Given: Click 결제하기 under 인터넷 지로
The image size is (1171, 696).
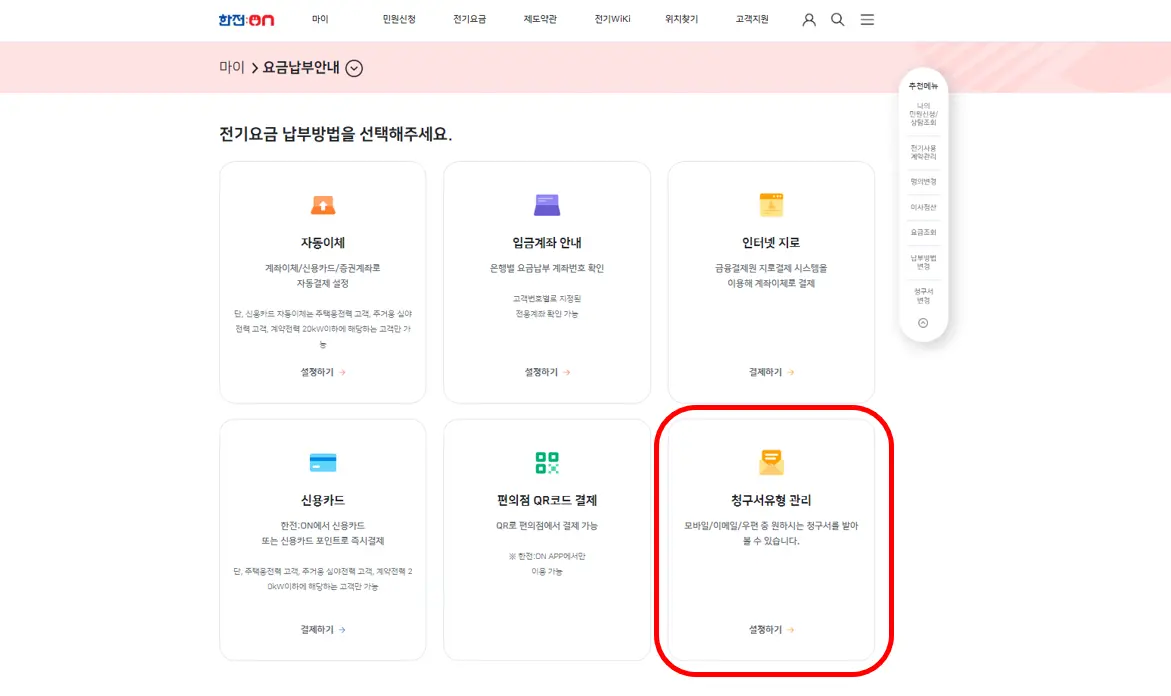Looking at the screenshot, I should [771, 371].
